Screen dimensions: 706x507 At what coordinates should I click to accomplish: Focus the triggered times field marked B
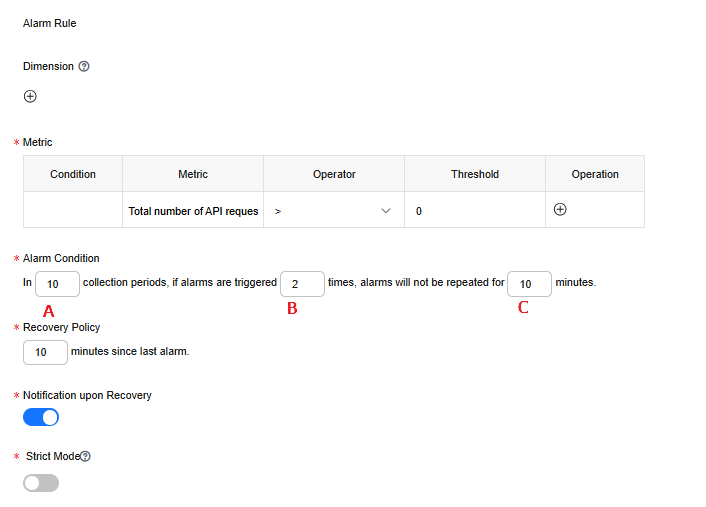click(x=302, y=284)
